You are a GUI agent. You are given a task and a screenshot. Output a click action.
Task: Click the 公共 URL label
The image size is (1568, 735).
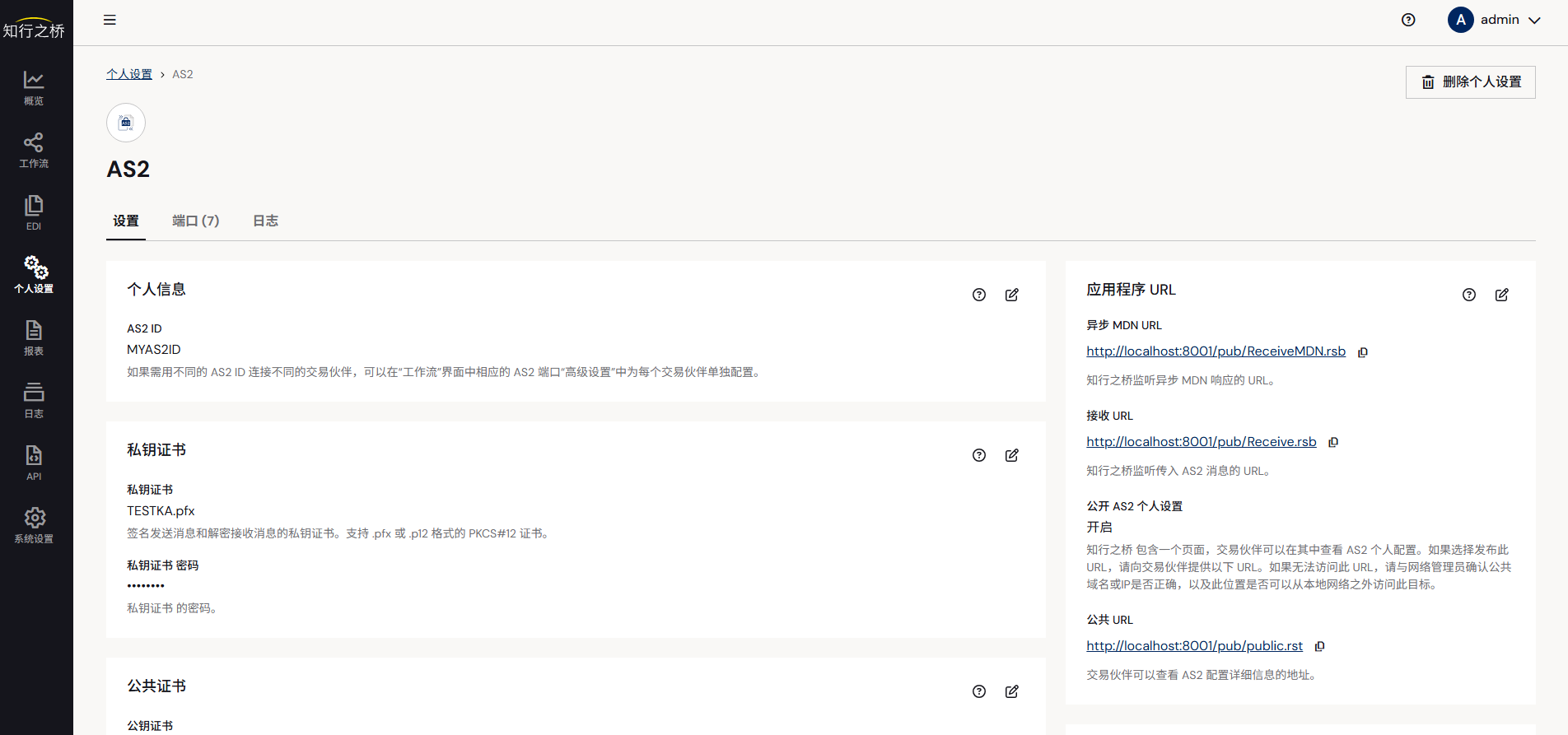pyautogui.click(x=1110, y=620)
